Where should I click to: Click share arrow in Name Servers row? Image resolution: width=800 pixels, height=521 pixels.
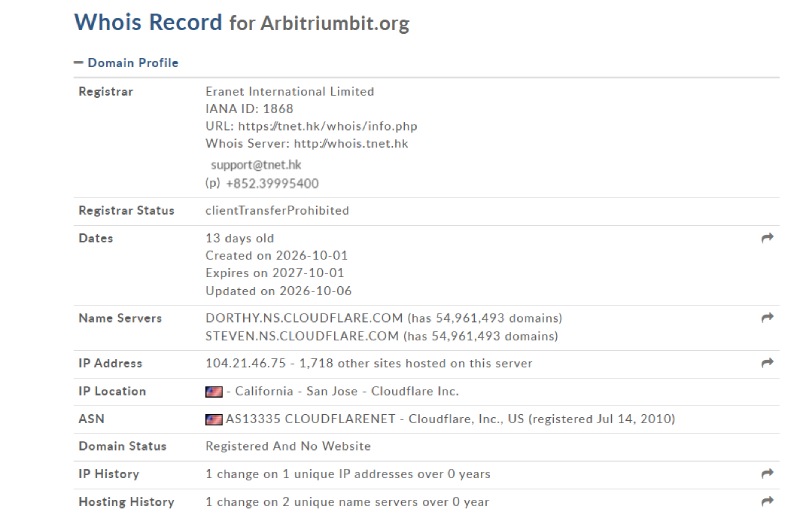tap(767, 318)
